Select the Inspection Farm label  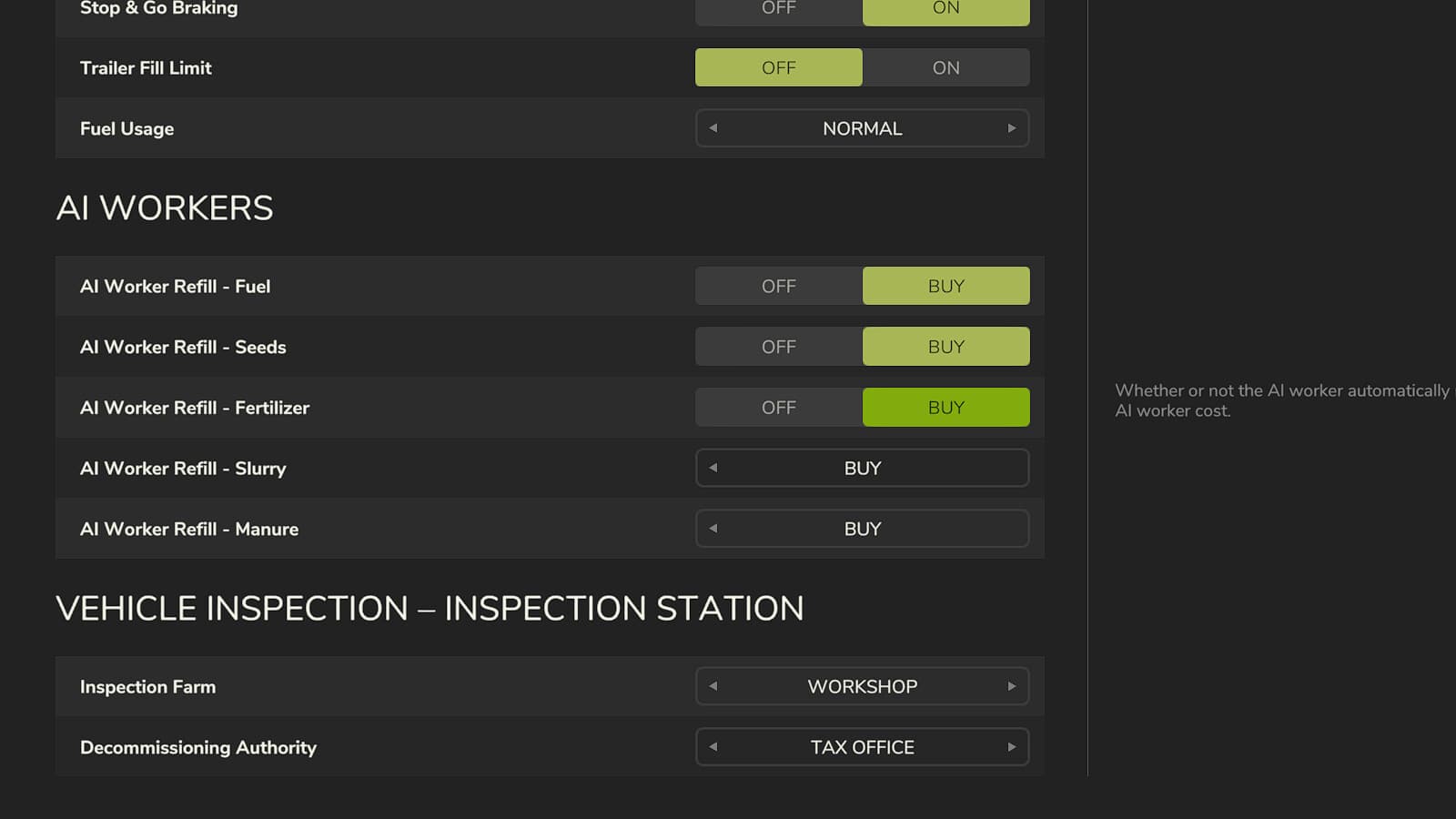tap(147, 687)
